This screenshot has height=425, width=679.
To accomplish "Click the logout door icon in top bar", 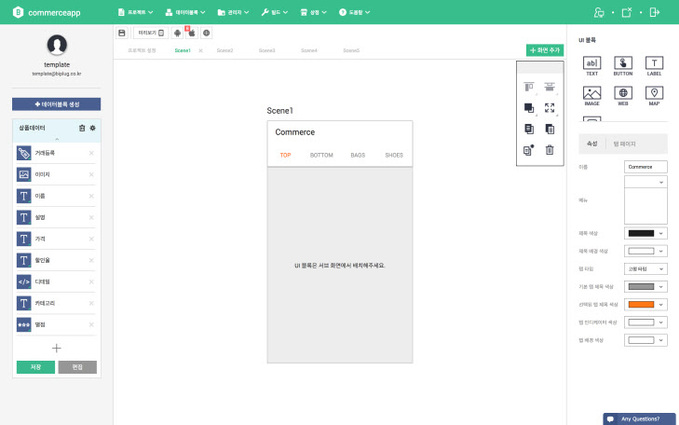I will pyautogui.click(x=654, y=12).
